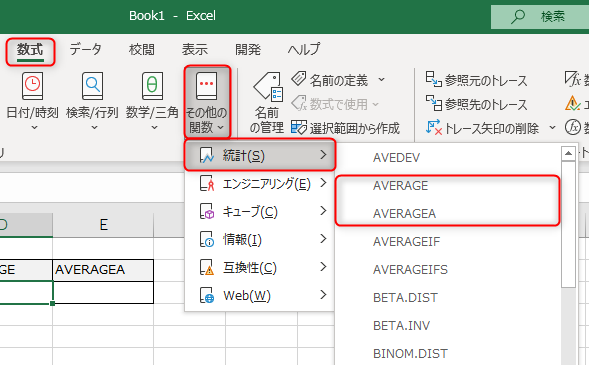The height and width of the screenshot is (365, 589).
Task: Select the AVERAGEA function
Action: [x=447, y=214]
